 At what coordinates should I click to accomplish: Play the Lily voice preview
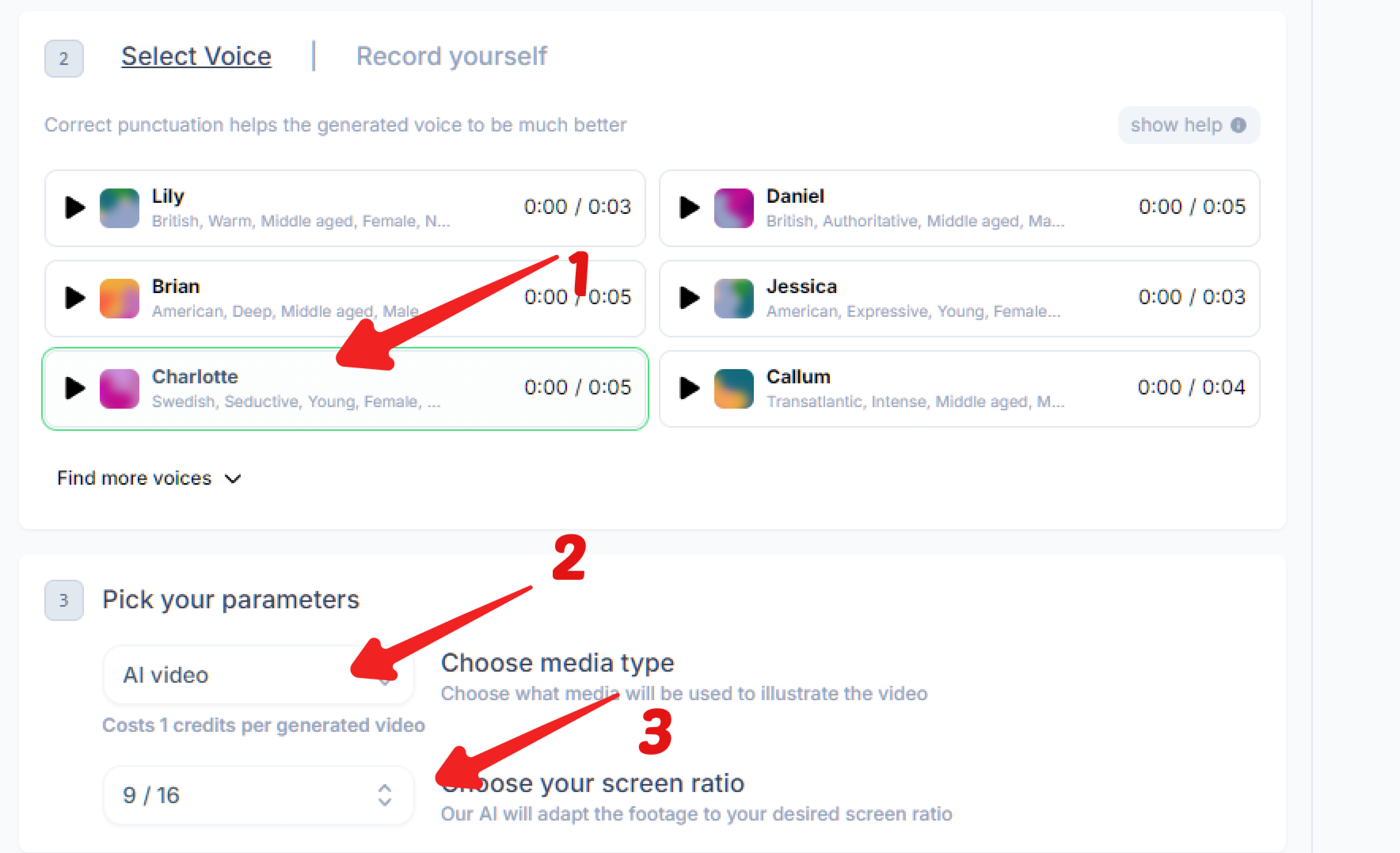tap(74, 208)
